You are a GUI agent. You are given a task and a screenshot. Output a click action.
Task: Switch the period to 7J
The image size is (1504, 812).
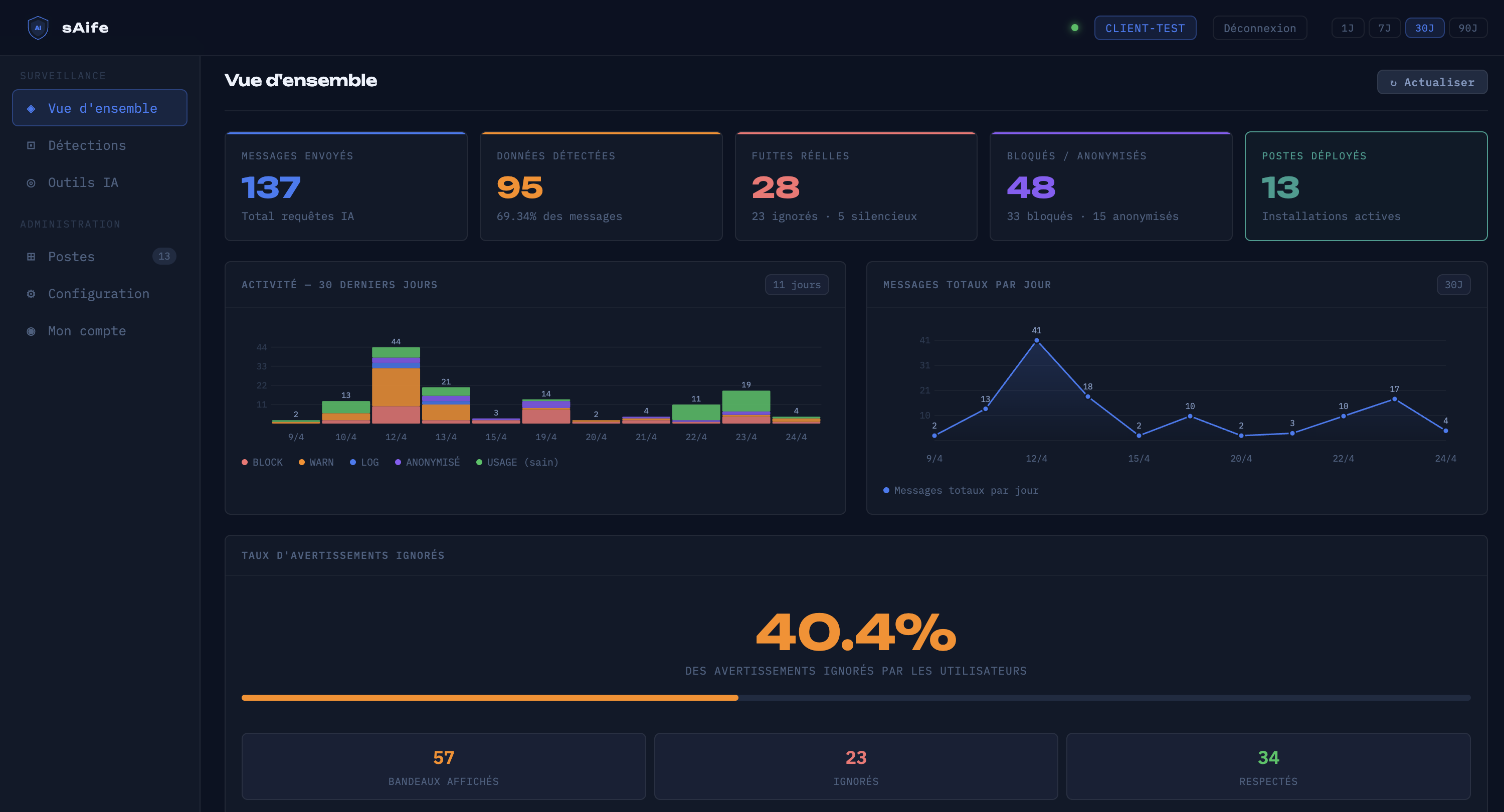[x=1384, y=28]
